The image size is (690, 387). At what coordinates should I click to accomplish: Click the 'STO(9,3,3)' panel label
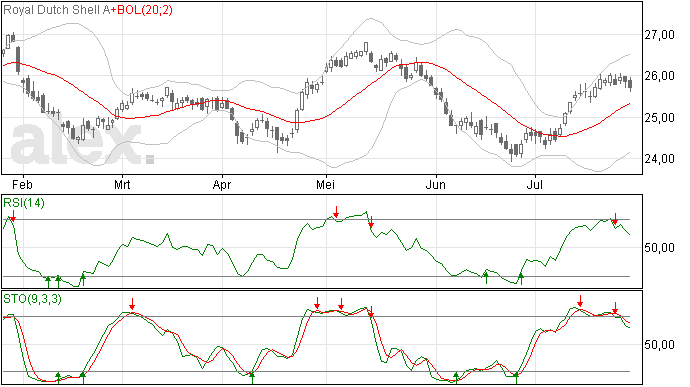click(x=32, y=299)
